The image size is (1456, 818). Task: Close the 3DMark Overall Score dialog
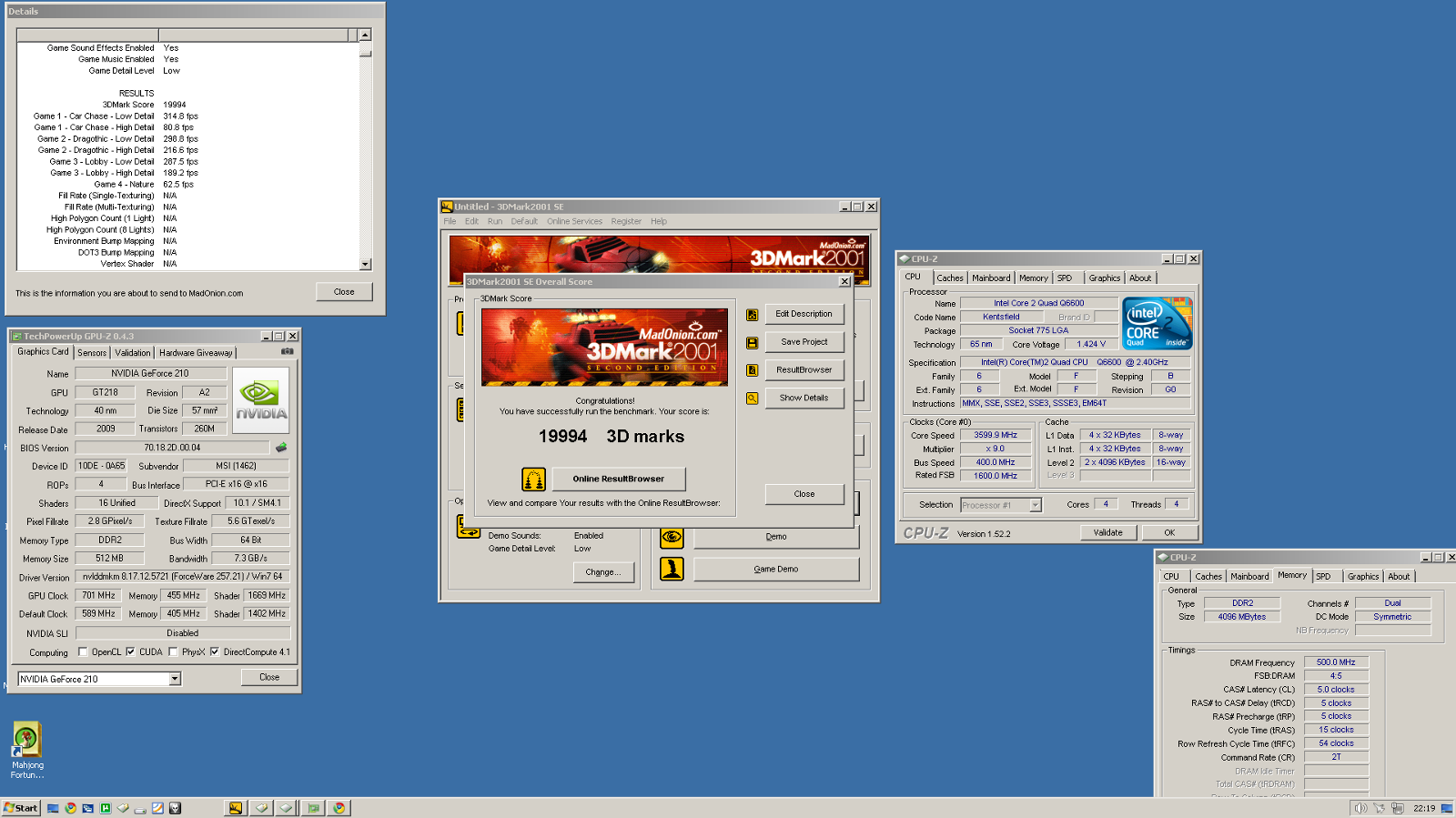point(804,494)
